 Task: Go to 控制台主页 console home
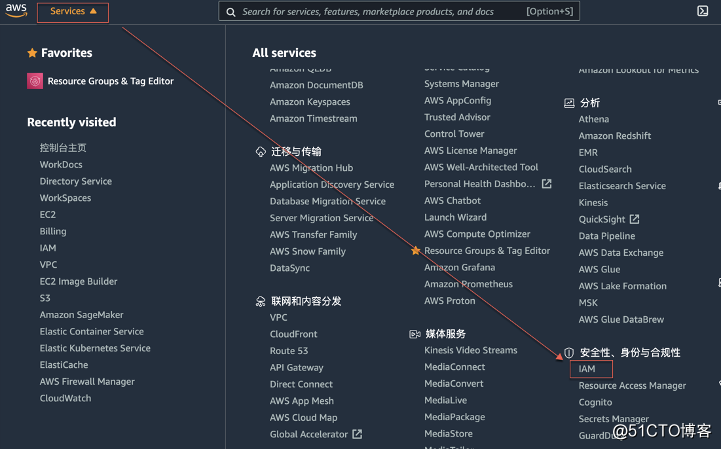coord(63,148)
